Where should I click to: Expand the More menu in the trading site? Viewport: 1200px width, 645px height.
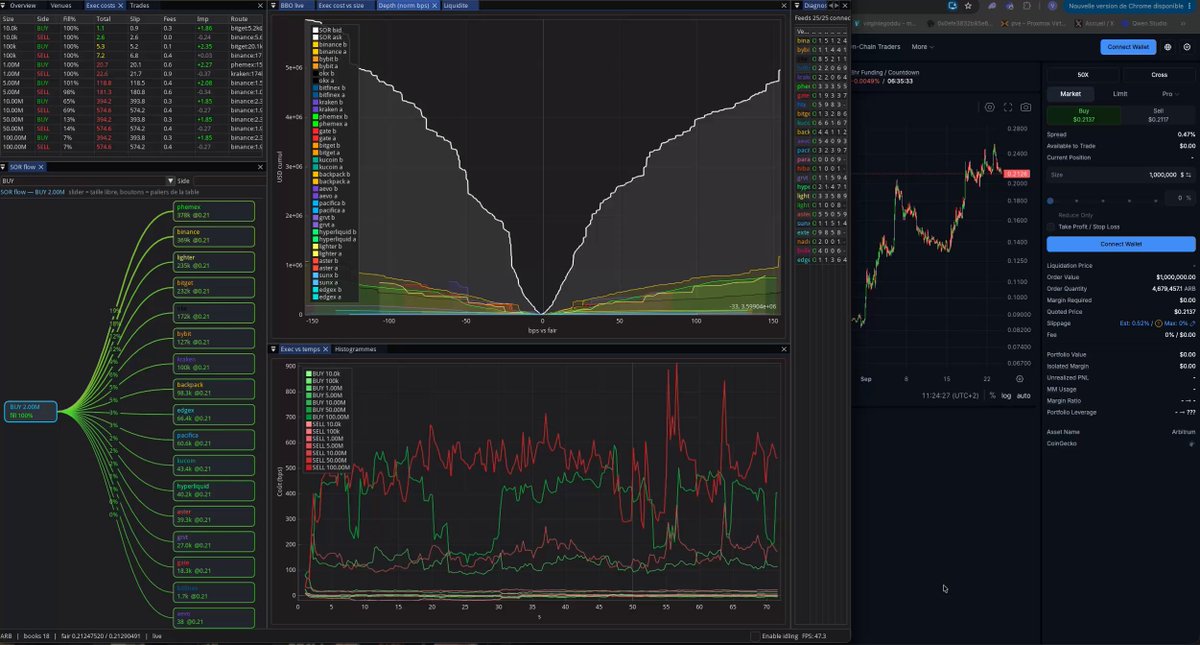(x=923, y=47)
